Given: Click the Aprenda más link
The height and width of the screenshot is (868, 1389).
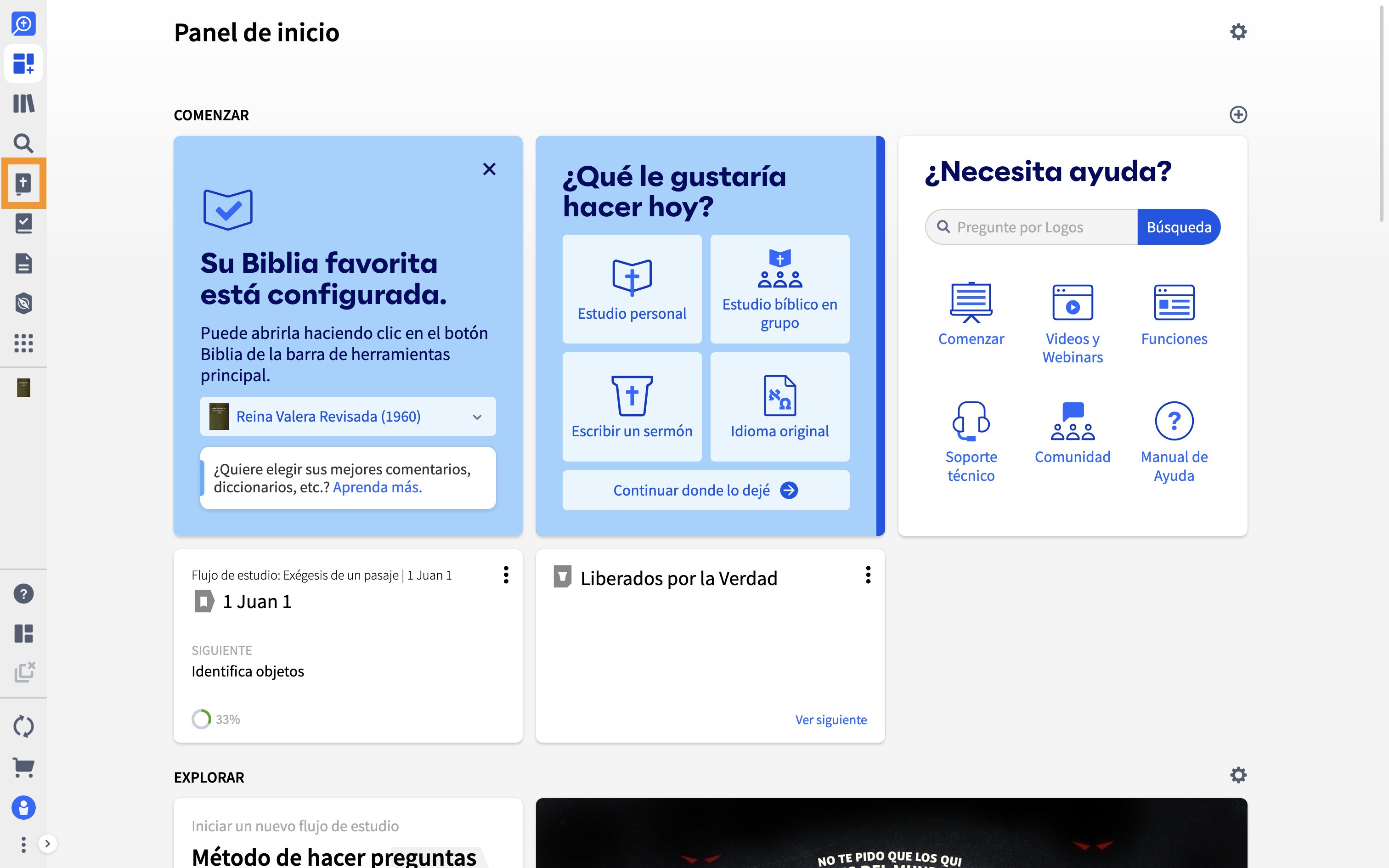Looking at the screenshot, I should coord(377,487).
